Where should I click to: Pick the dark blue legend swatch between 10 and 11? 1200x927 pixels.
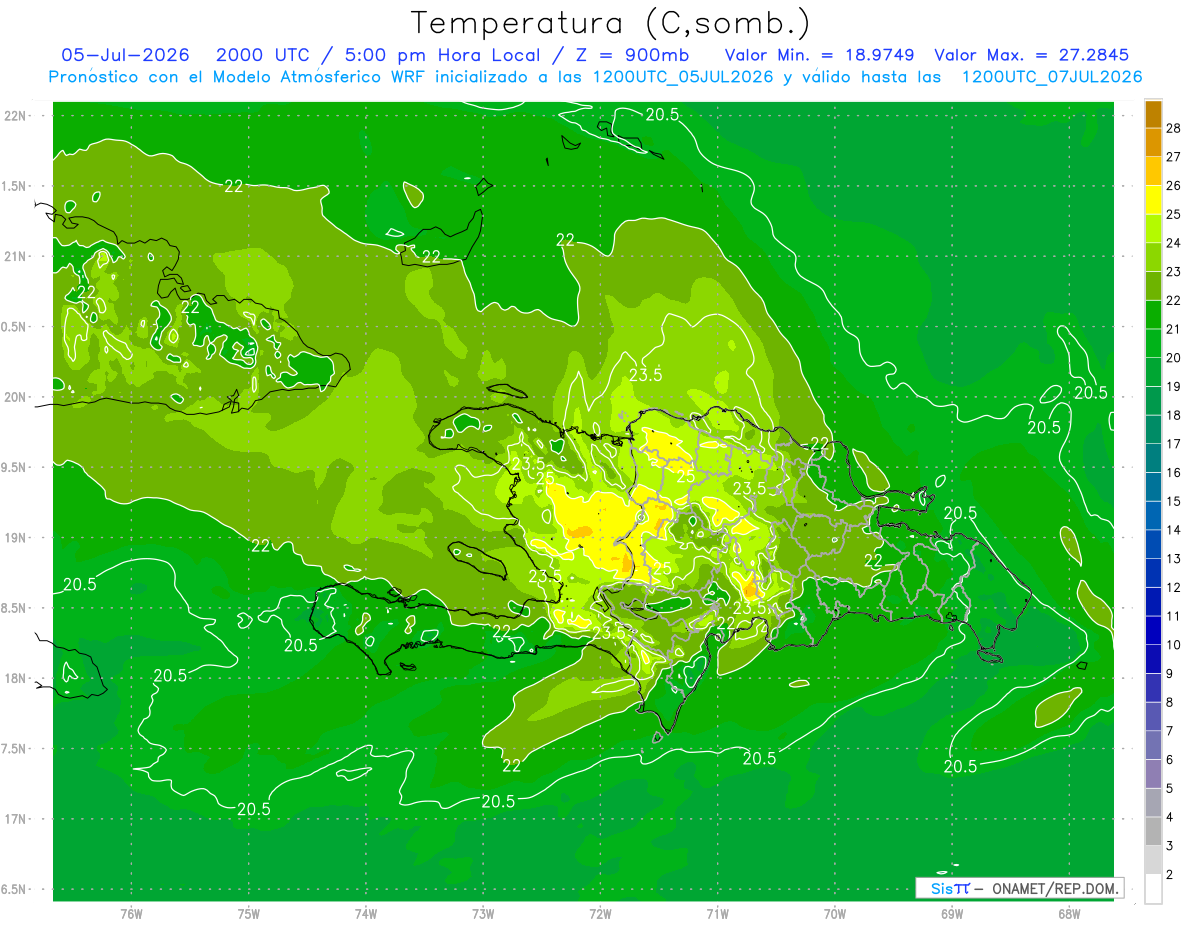tap(1153, 630)
